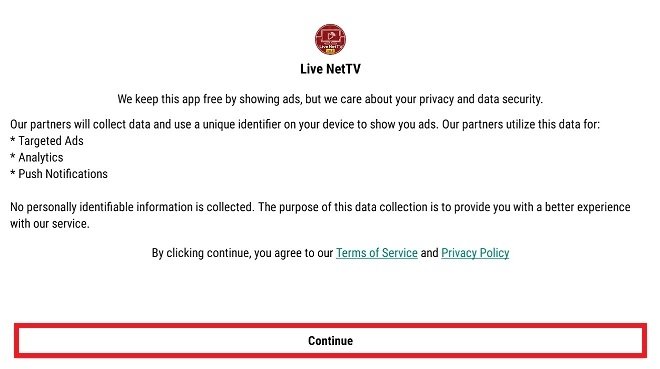This screenshot has height=369, width=660.
Task: Click the Live NetTV round logo icon
Action: click(x=330, y=40)
